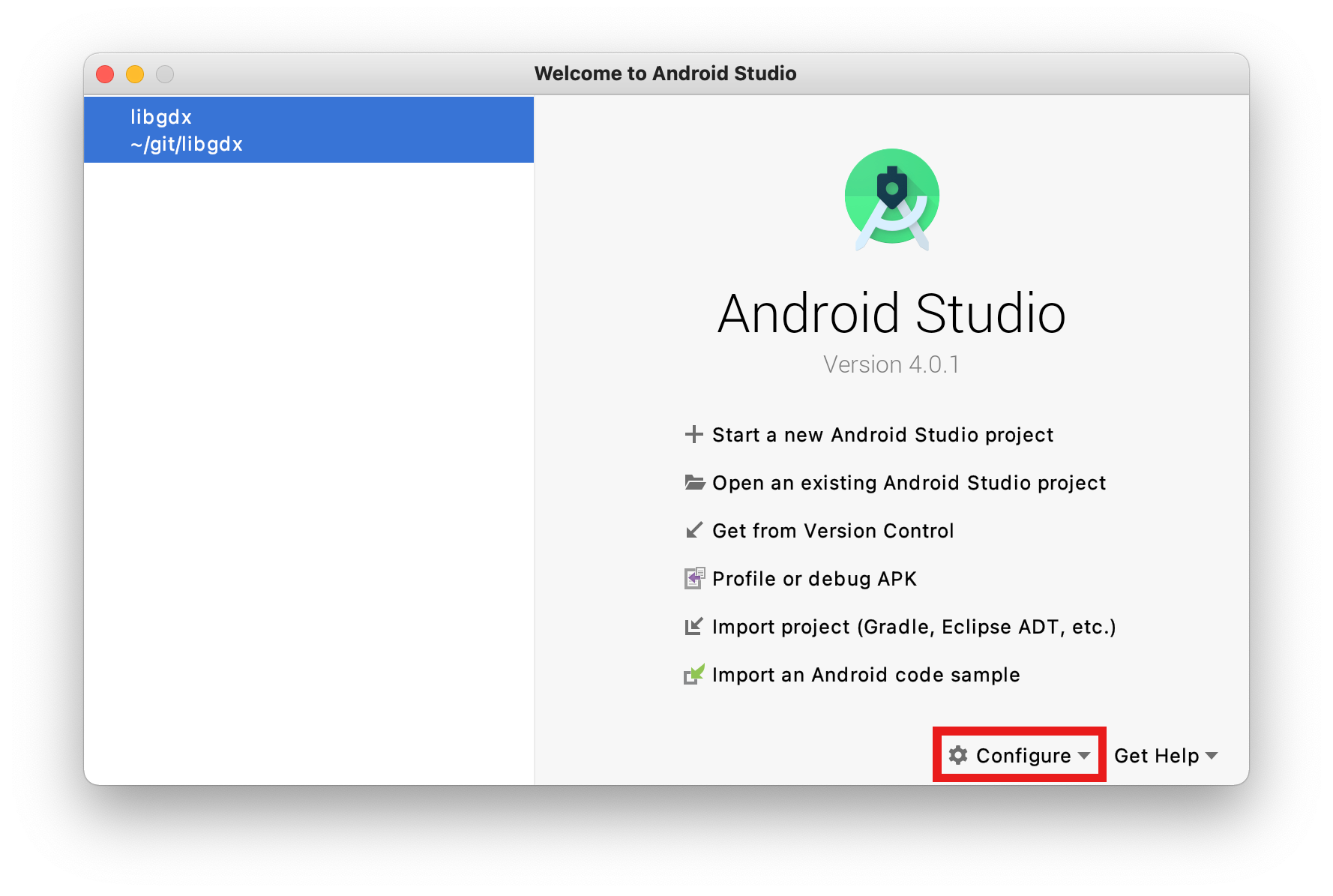Close the Welcome window with red button

[105, 74]
